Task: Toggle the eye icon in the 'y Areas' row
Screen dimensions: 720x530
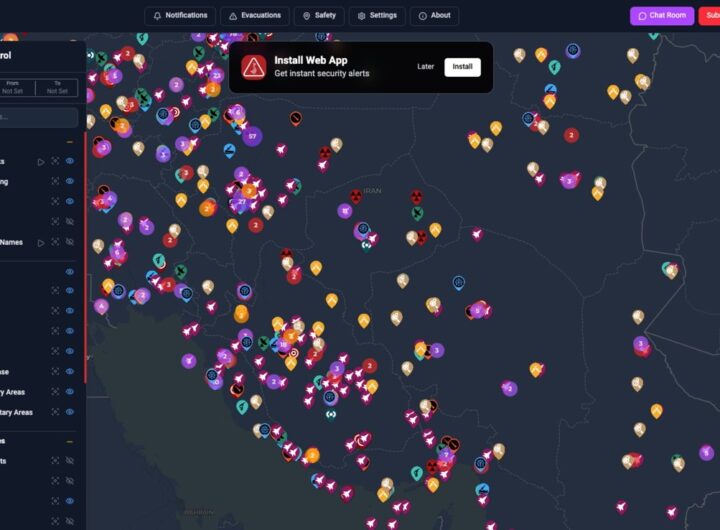Action: click(70, 391)
